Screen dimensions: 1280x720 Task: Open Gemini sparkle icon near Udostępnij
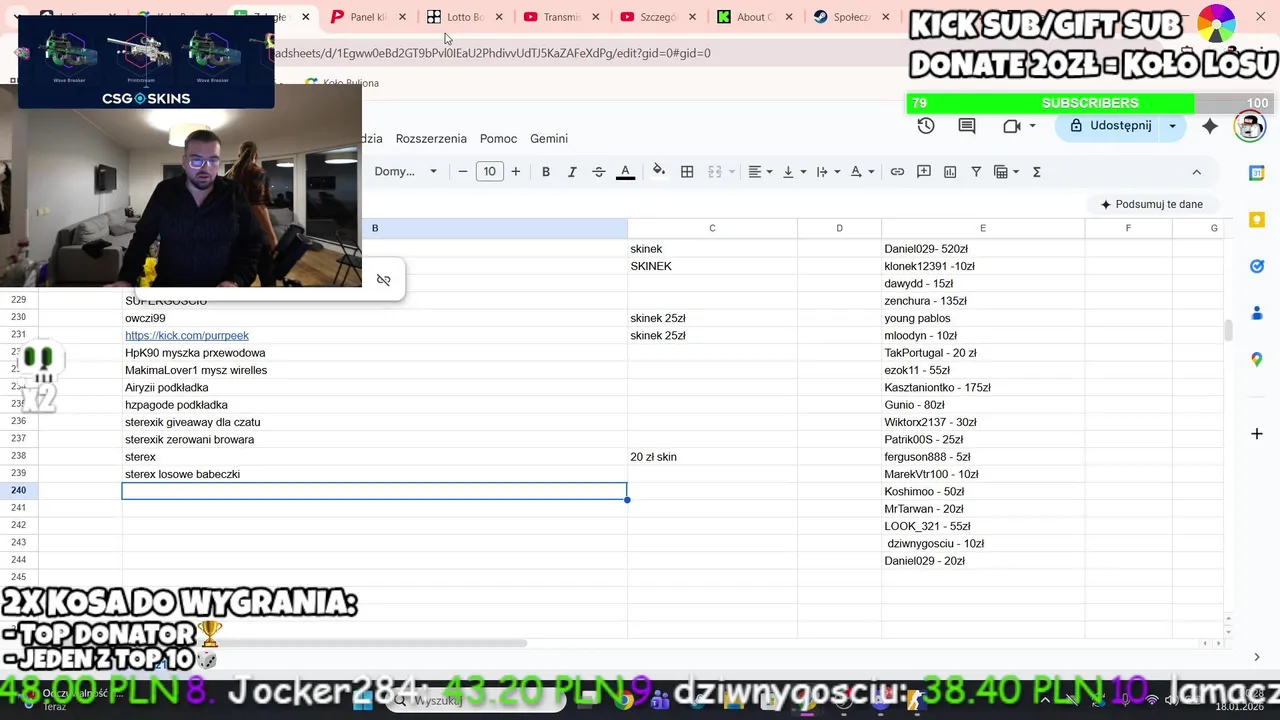[1210, 126]
